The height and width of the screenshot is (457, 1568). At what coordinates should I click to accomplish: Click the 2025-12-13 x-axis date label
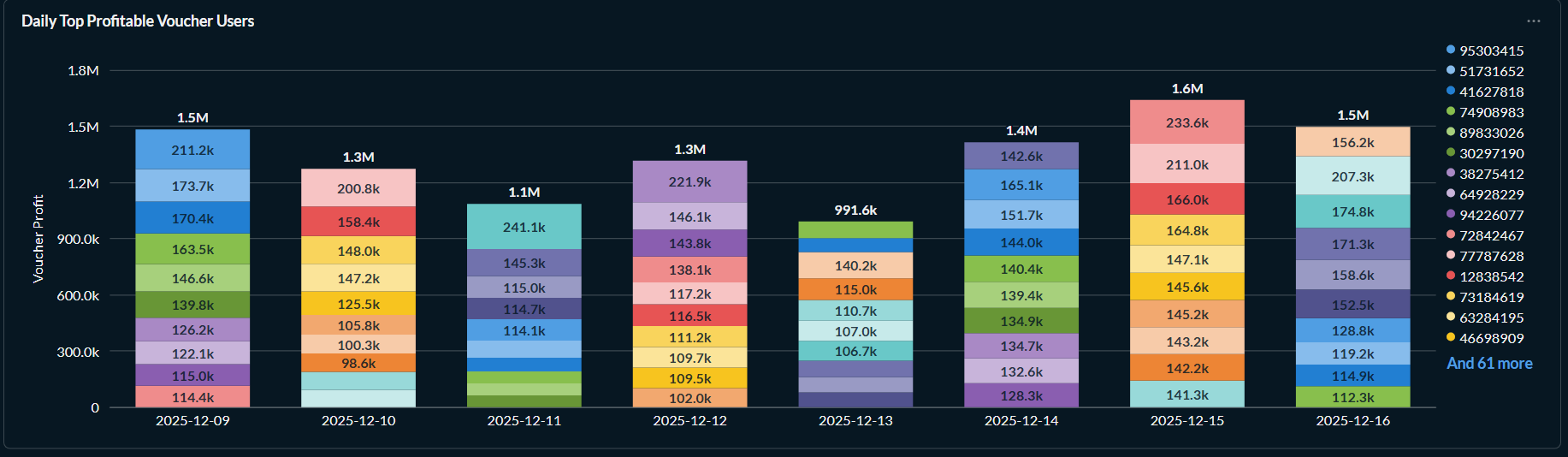pyautogui.click(x=855, y=421)
